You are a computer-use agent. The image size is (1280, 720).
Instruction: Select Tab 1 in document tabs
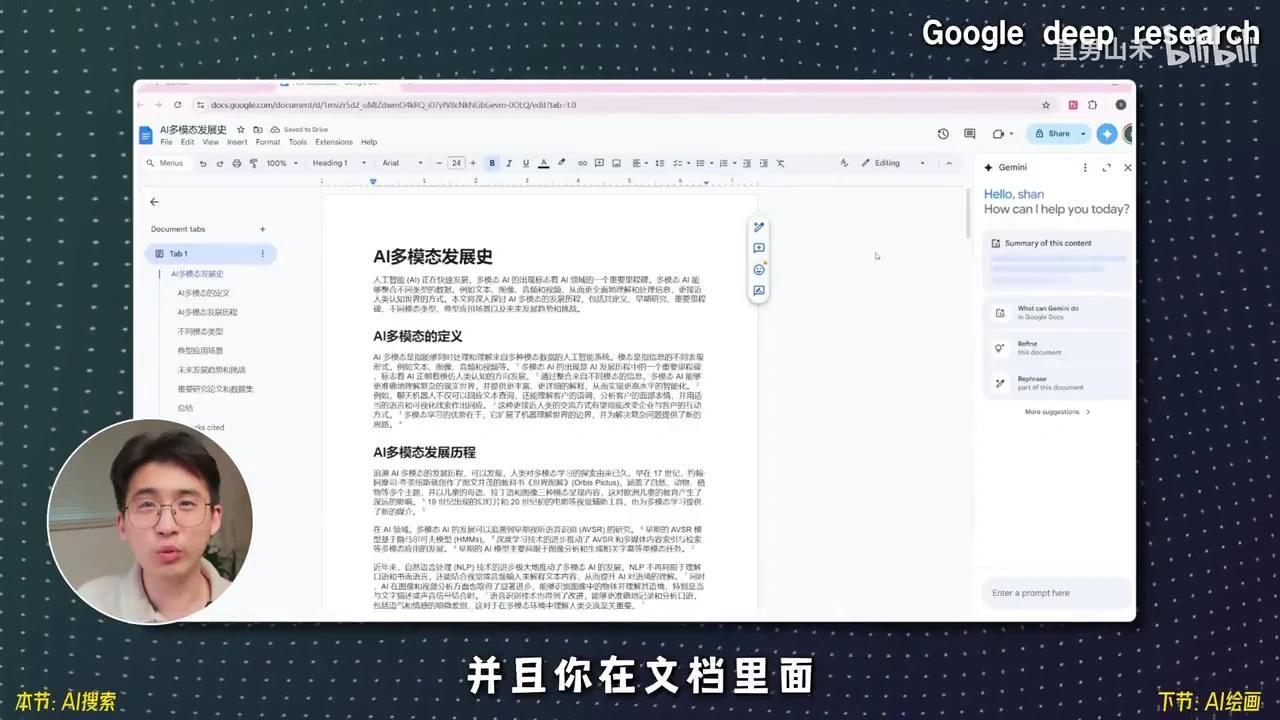point(211,254)
